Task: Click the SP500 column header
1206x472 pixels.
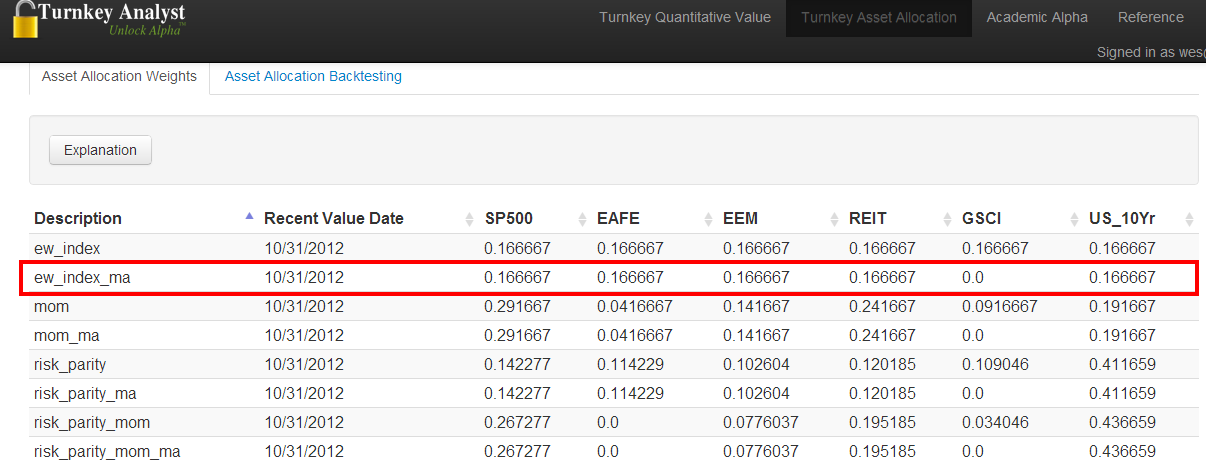Action: pos(509,218)
